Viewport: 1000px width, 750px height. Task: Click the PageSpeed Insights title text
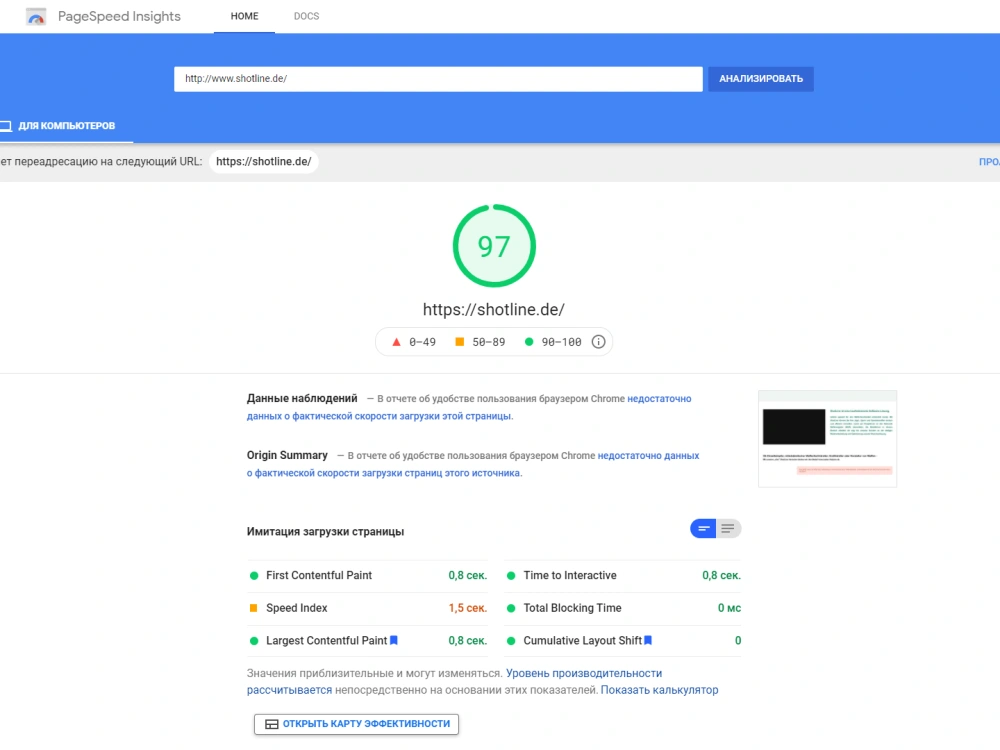(x=119, y=17)
